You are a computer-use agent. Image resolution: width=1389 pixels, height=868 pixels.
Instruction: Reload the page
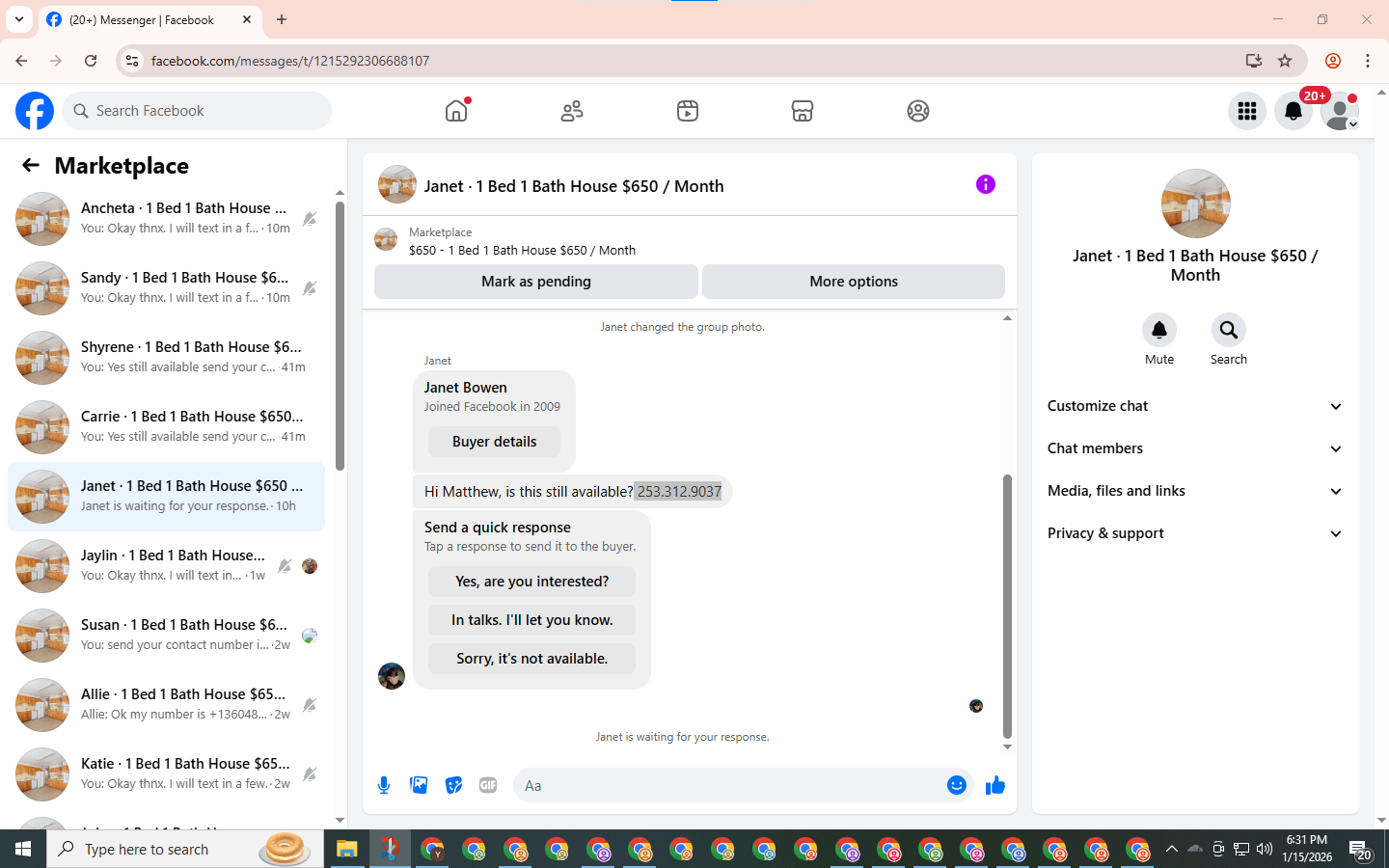pyautogui.click(x=91, y=61)
